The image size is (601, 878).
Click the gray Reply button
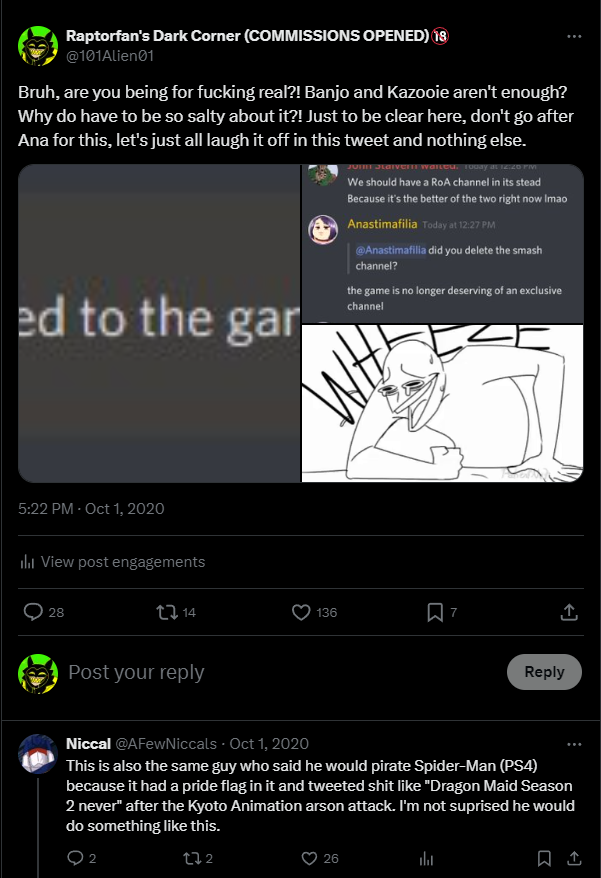click(x=544, y=671)
